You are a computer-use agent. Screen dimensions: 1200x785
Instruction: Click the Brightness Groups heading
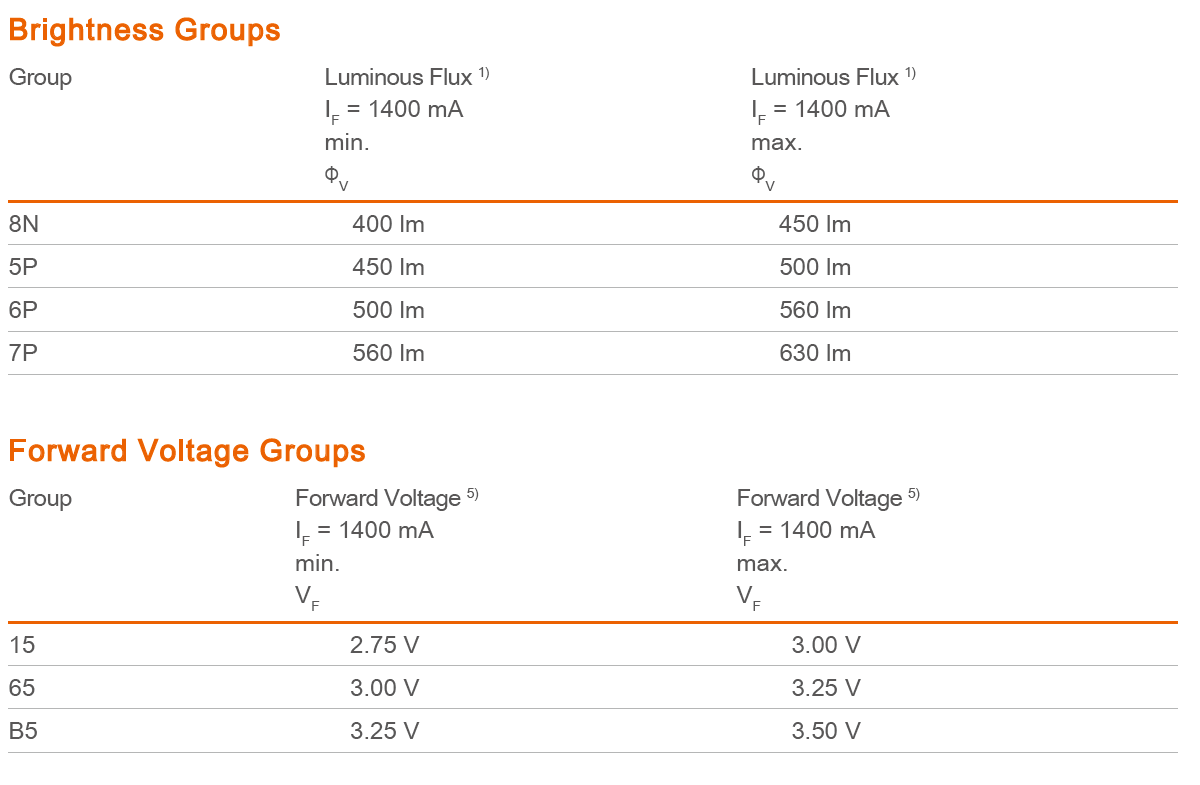point(144,30)
